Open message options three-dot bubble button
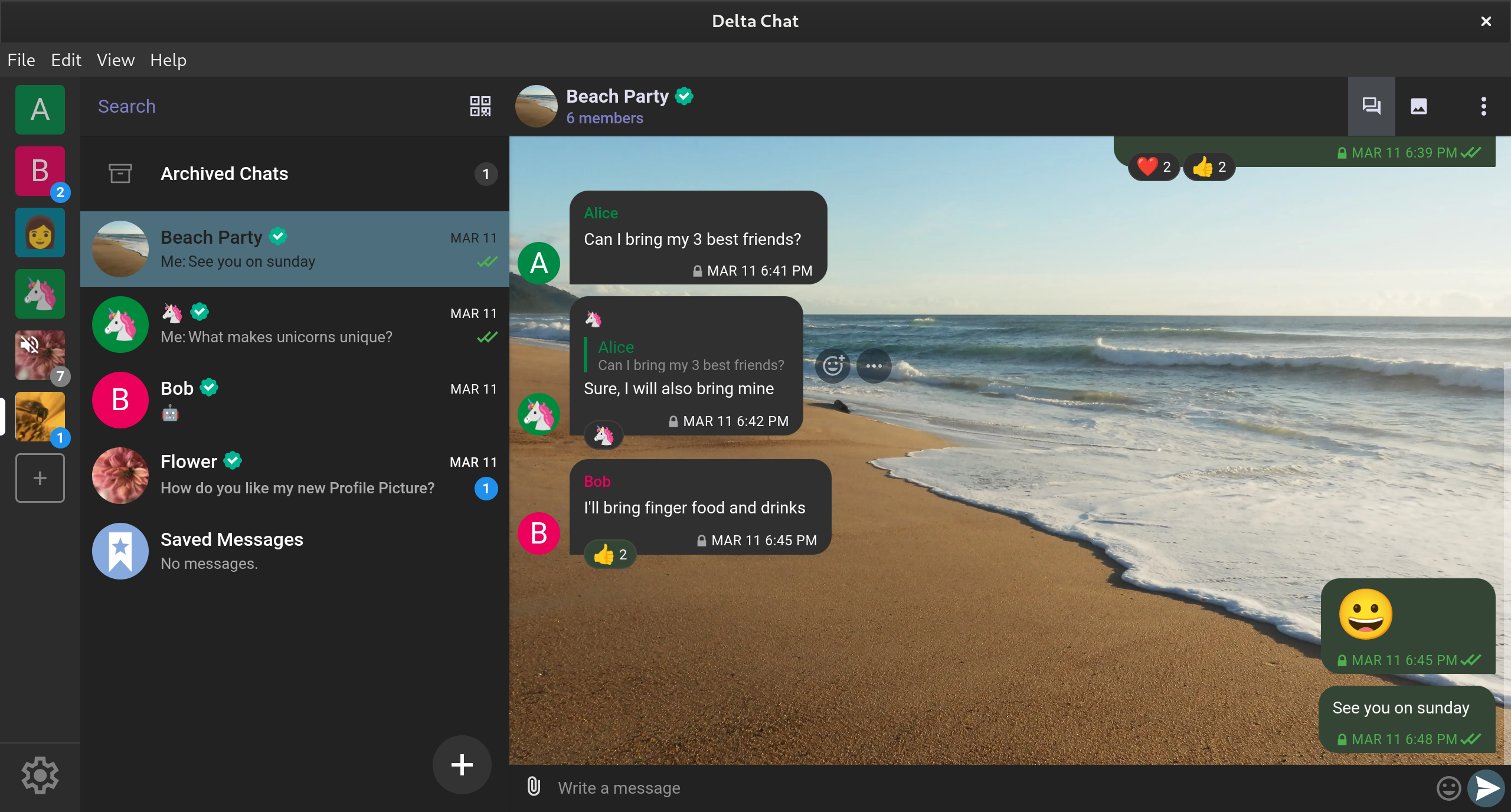The width and height of the screenshot is (1511, 812). (x=874, y=366)
